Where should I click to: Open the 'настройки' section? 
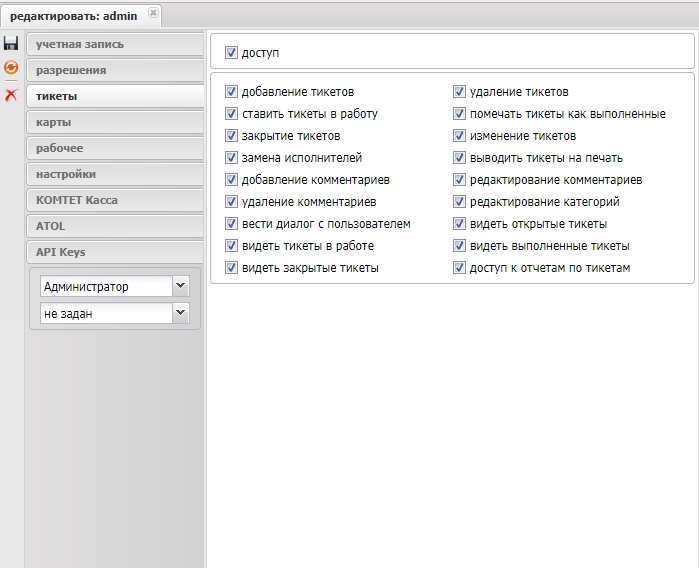(115, 174)
